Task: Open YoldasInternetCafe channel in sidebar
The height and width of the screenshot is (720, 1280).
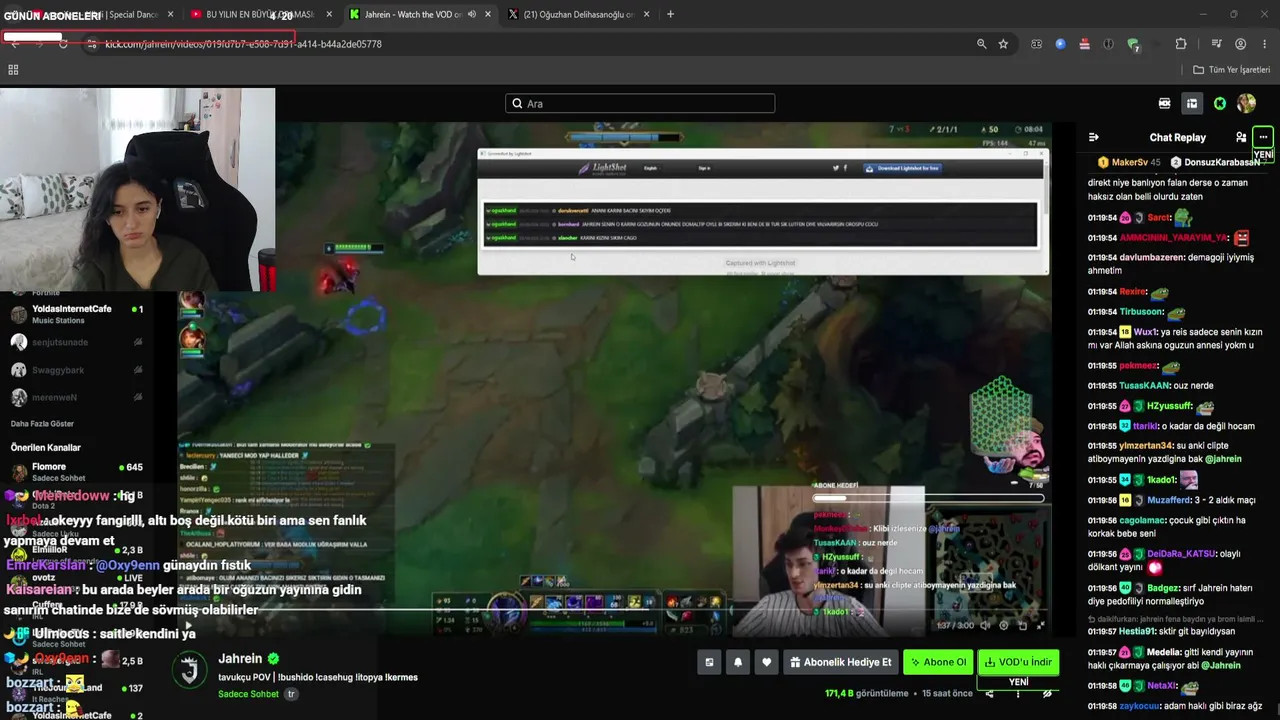Action: pyautogui.click(x=78, y=314)
